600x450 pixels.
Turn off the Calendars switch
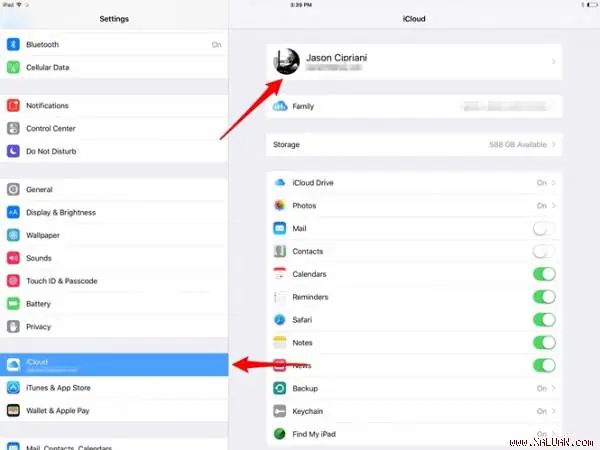click(544, 274)
